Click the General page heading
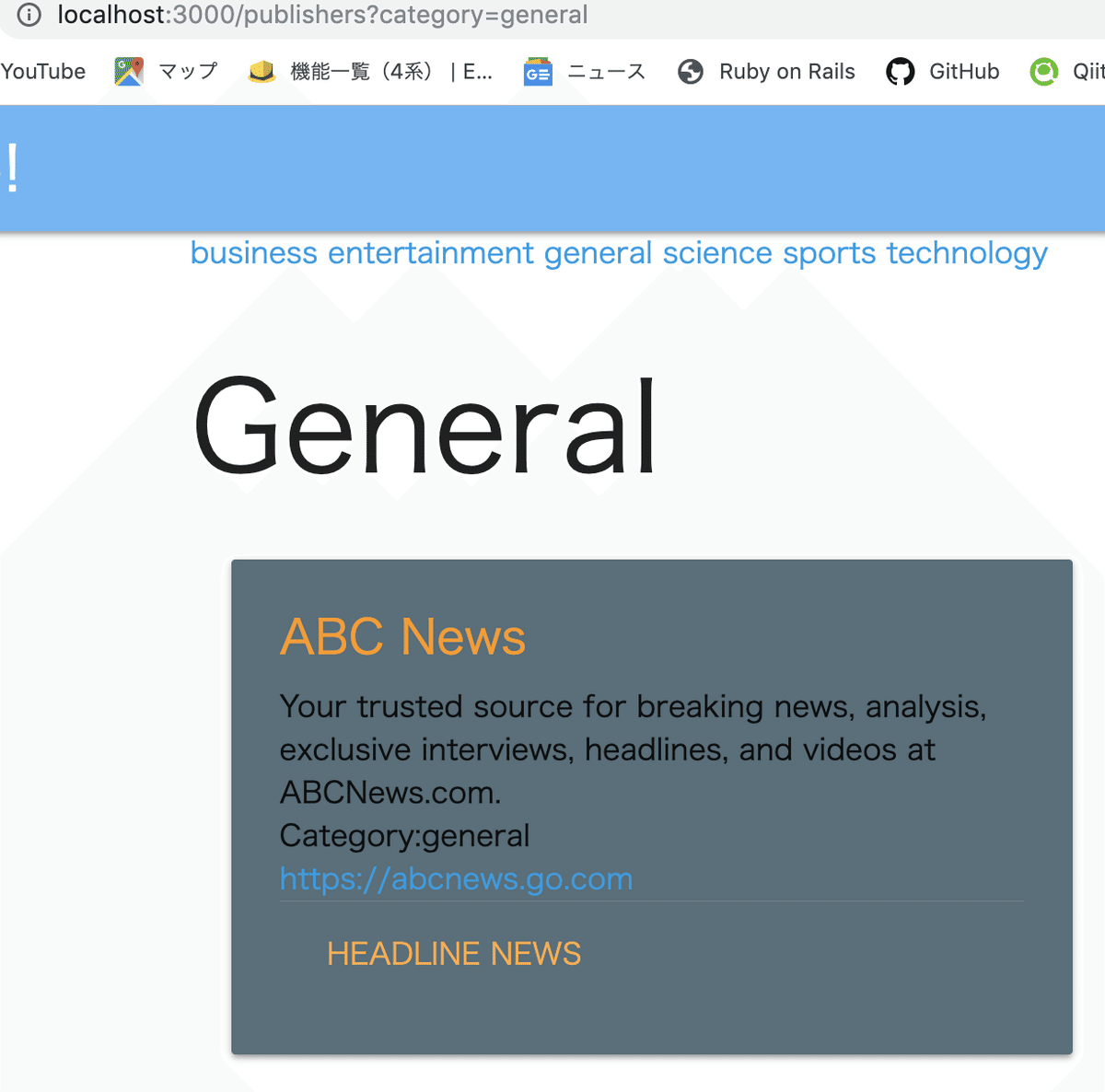Image resolution: width=1105 pixels, height=1092 pixels. (x=425, y=427)
